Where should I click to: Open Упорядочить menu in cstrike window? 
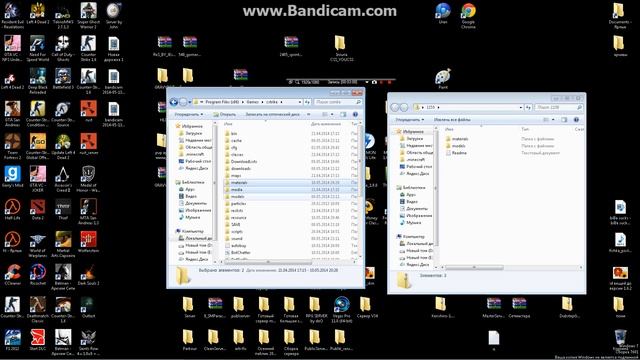point(189,114)
